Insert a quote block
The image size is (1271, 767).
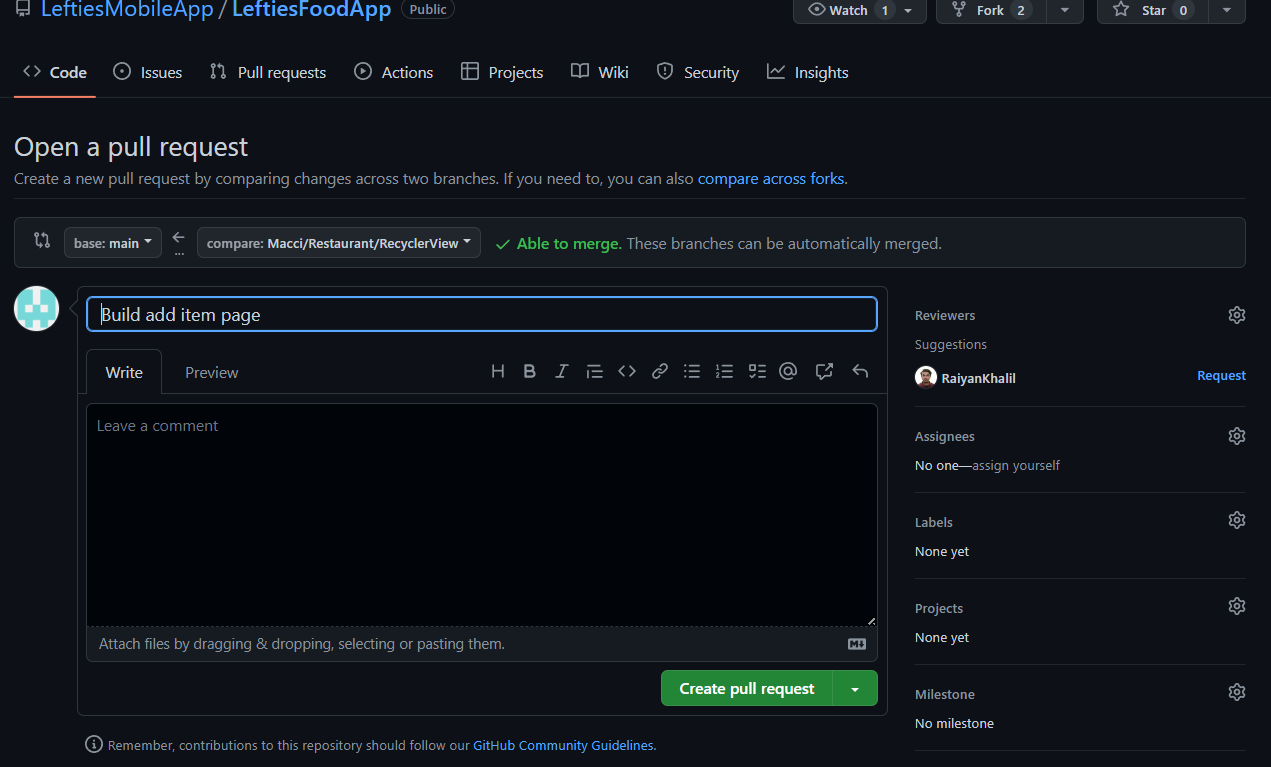[595, 371]
